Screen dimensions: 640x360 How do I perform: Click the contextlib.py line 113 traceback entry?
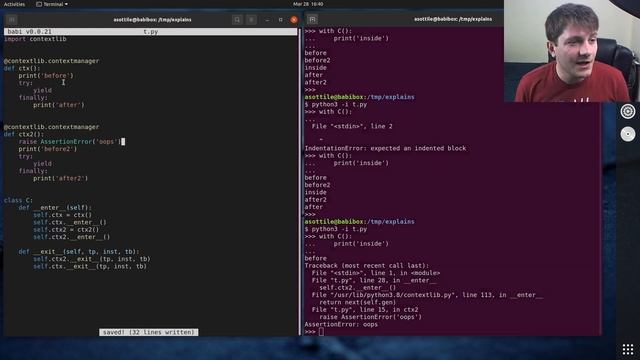point(427,295)
